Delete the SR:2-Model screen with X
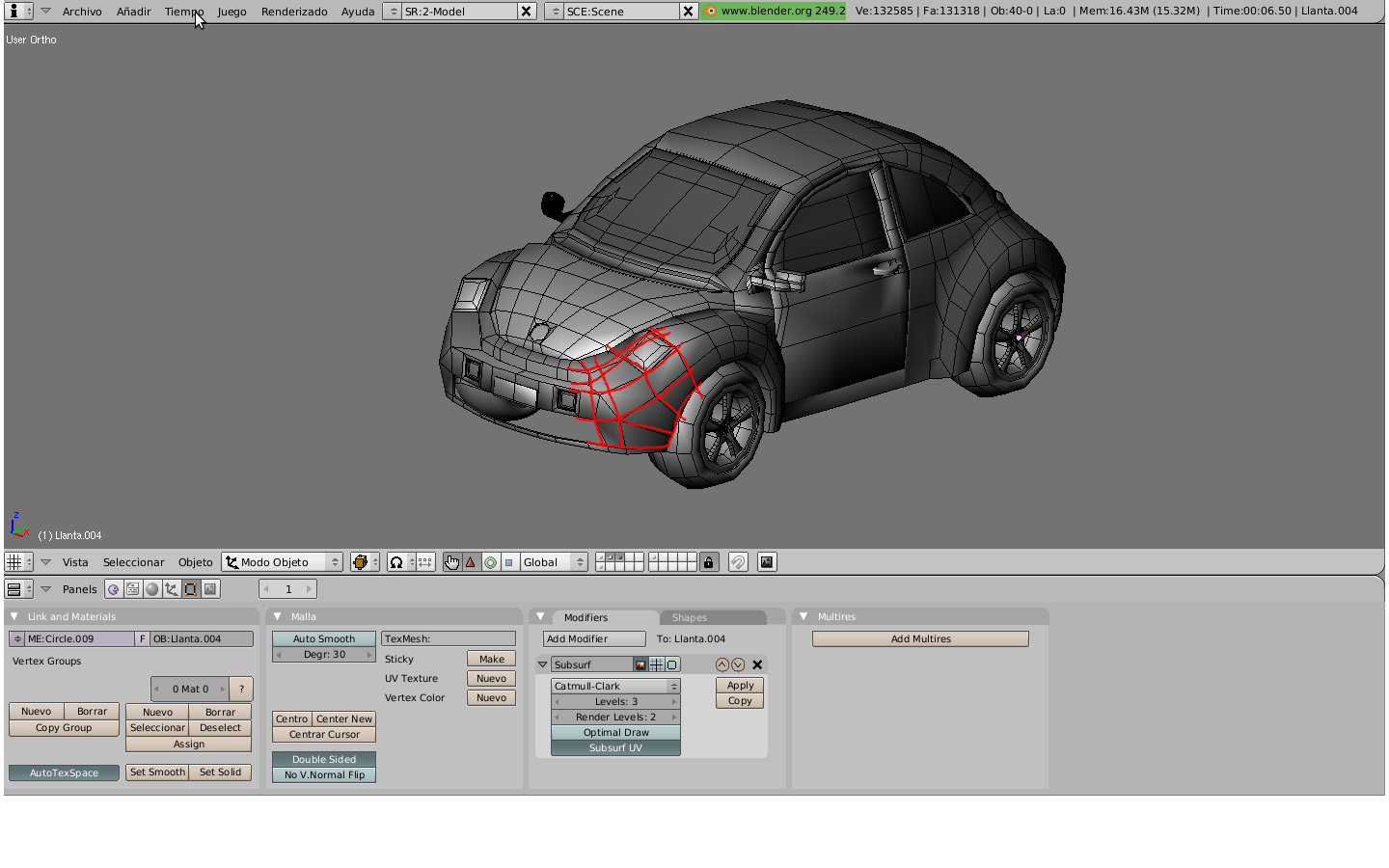Viewport: 1389px width, 868px height. (526, 12)
